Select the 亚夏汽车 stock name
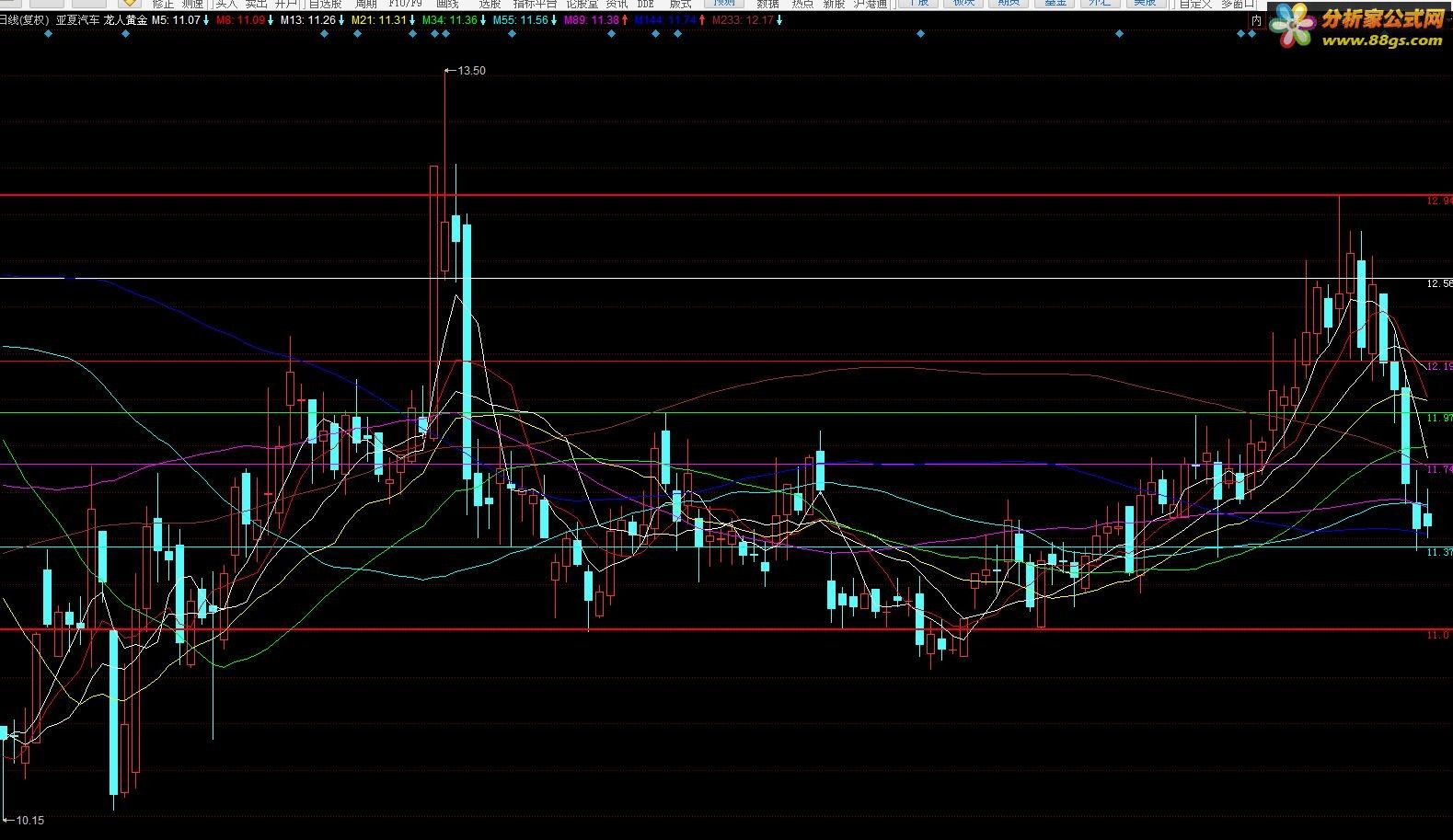This screenshot has height=840, width=1453. tap(76, 19)
